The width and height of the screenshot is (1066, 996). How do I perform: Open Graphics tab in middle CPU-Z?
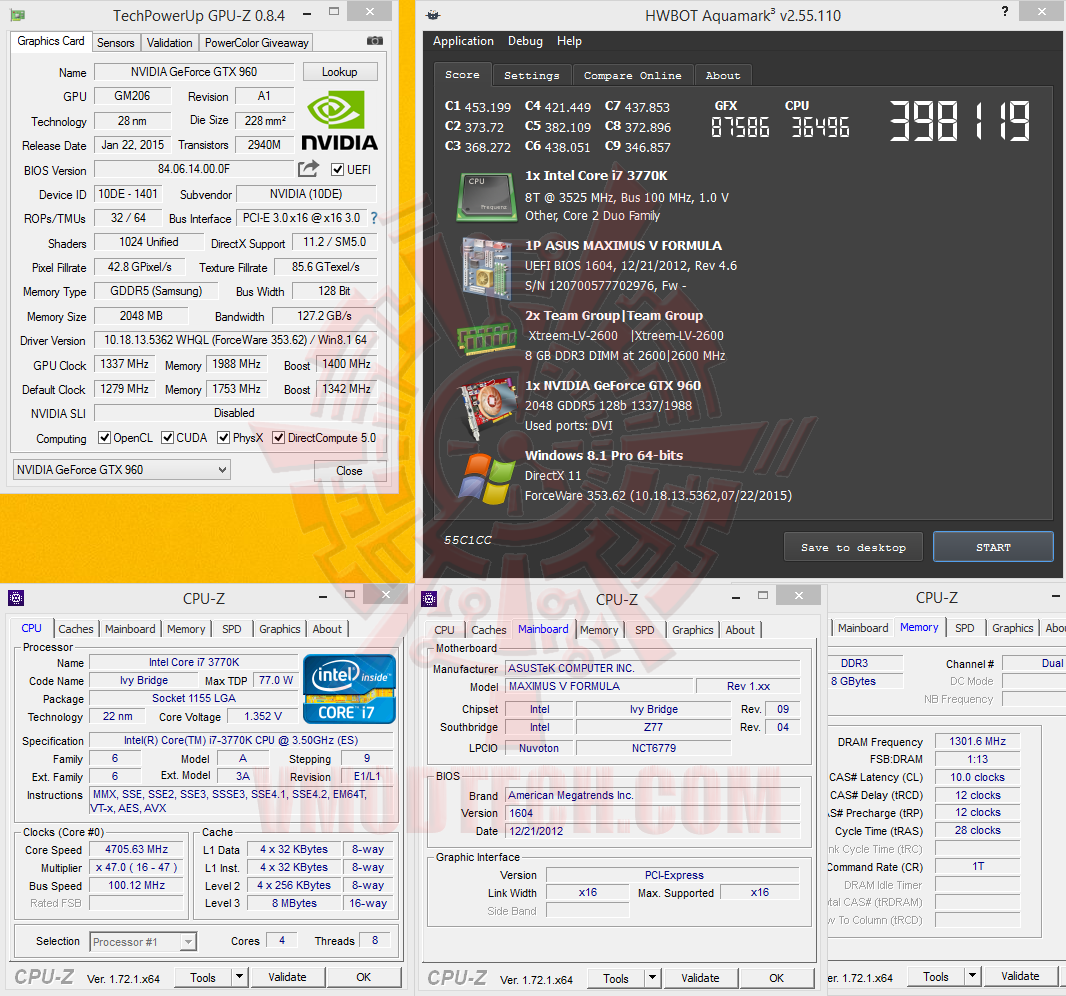pyautogui.click(x=693, y=630)
